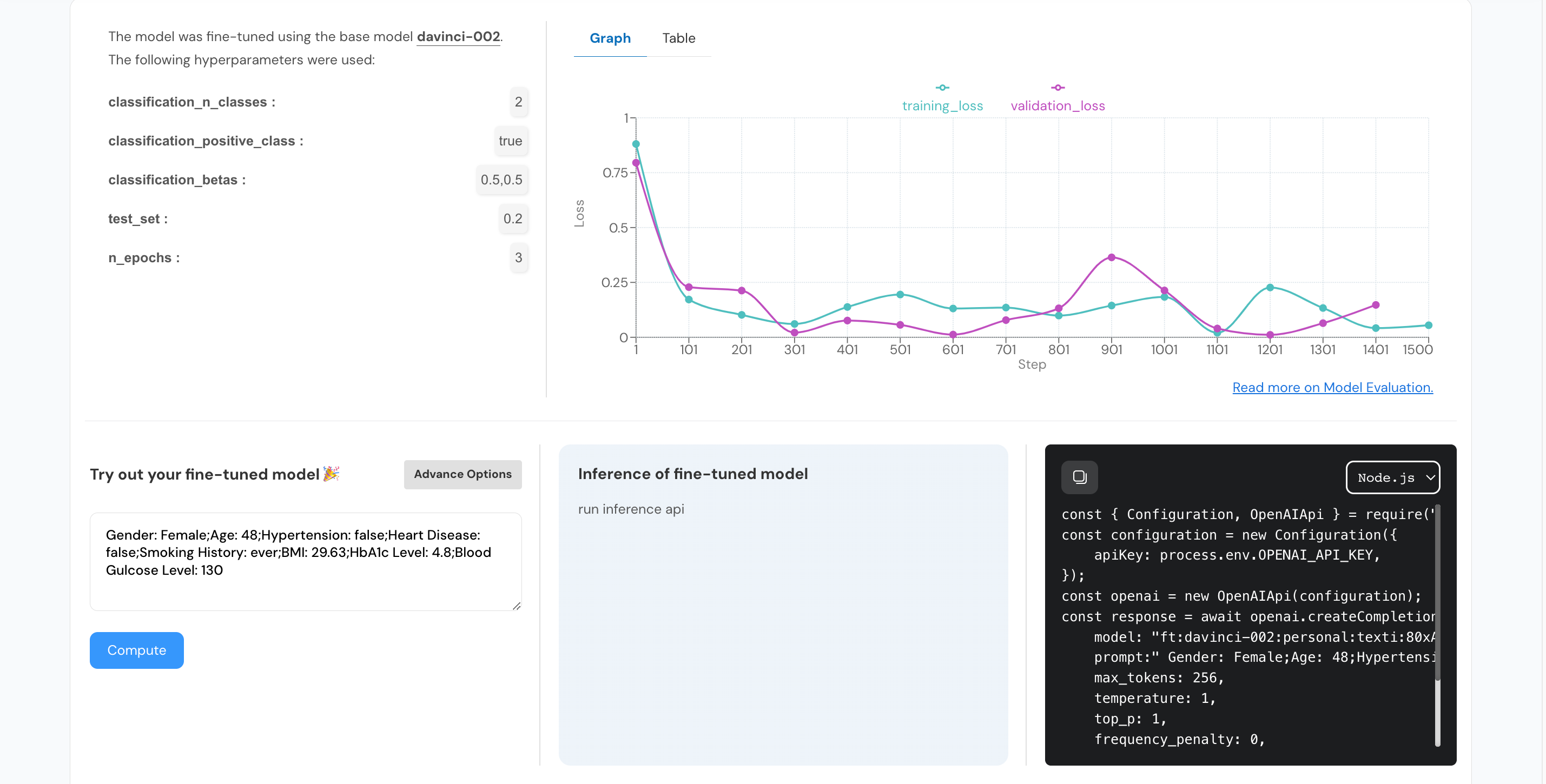Select the training loss point at step 1201
Screen dimensions: 1546x784
click(1271, 287)
